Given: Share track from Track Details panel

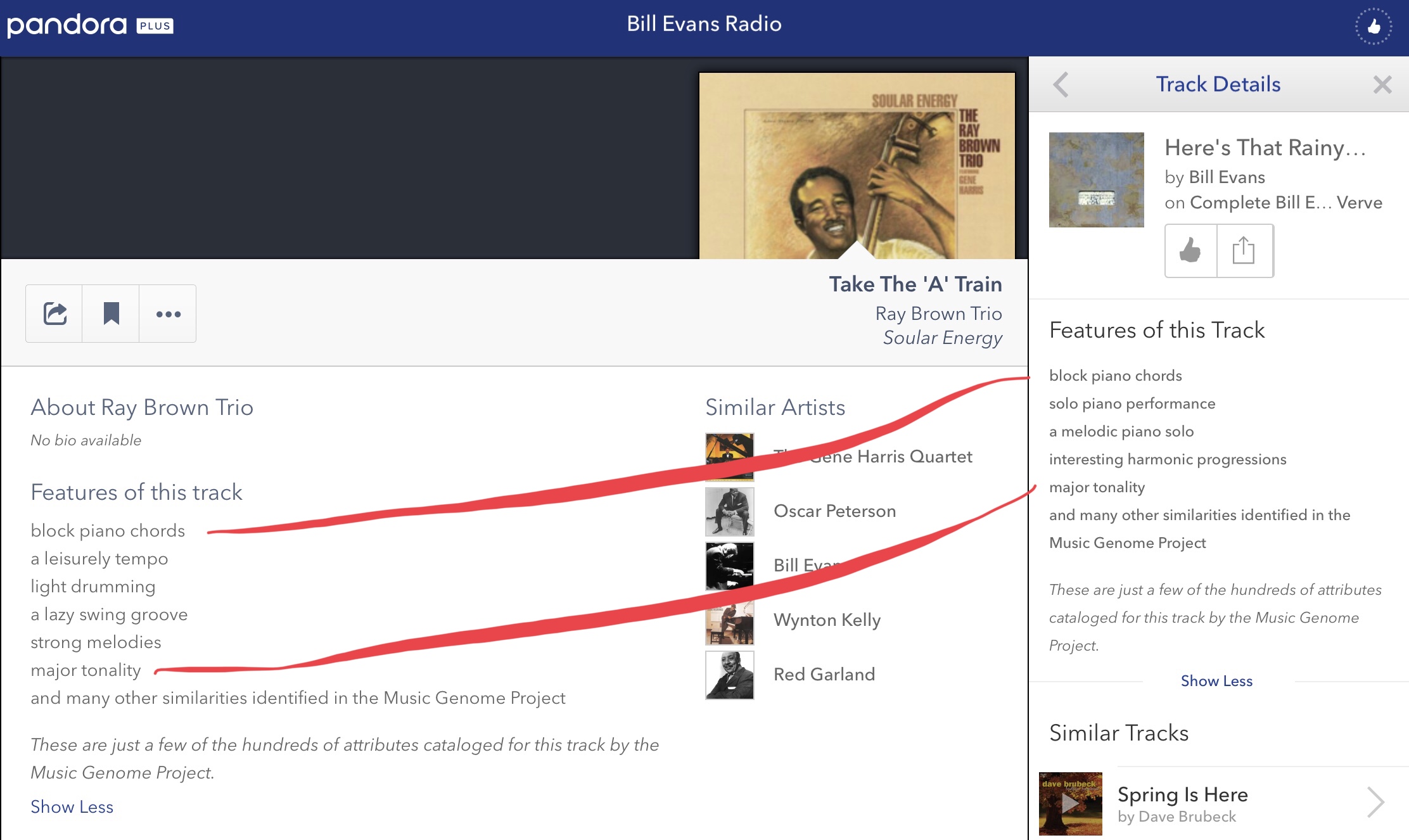Looking at the screenshot, I should 1244,250.
